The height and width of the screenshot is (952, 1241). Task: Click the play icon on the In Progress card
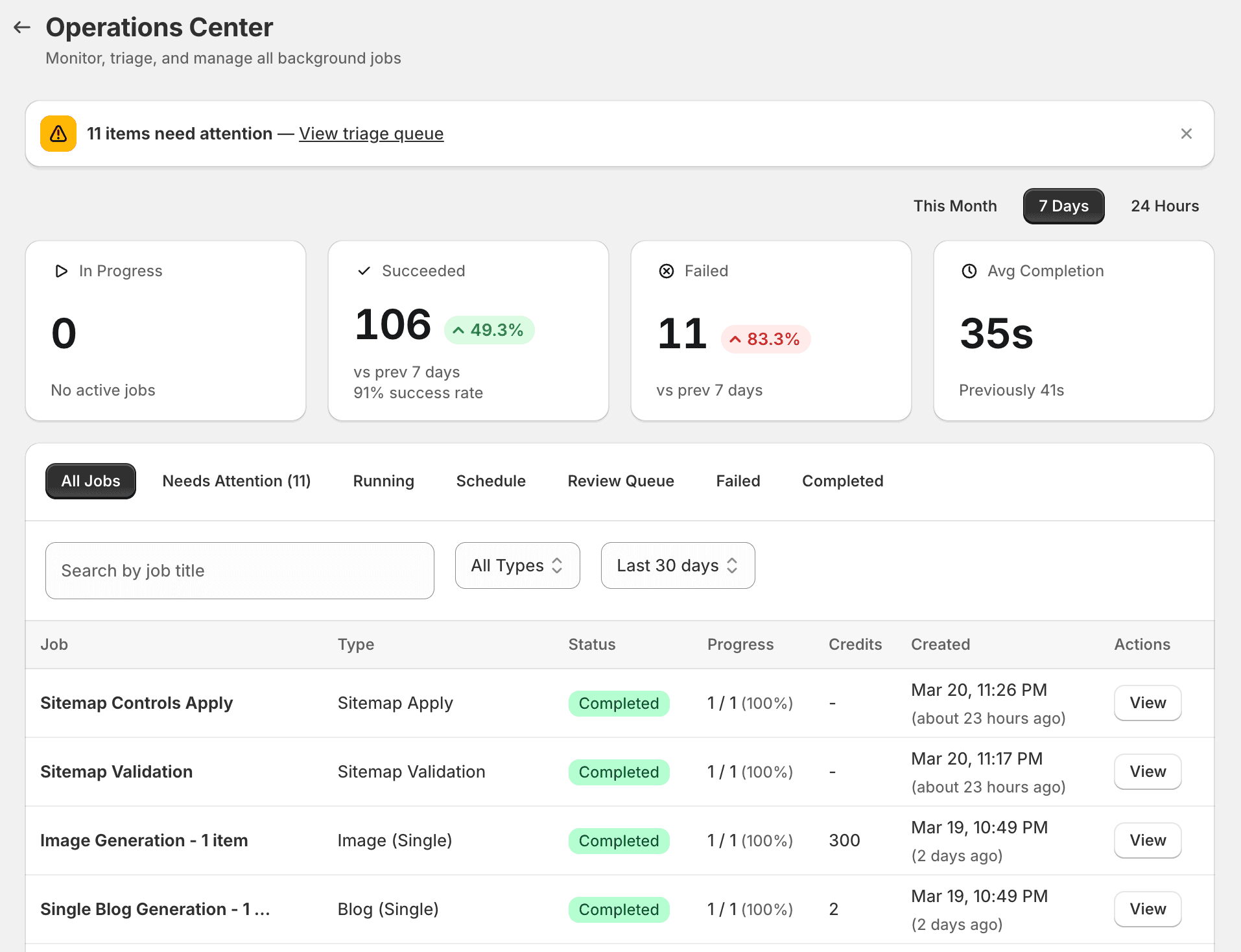[x=61, y=271]
